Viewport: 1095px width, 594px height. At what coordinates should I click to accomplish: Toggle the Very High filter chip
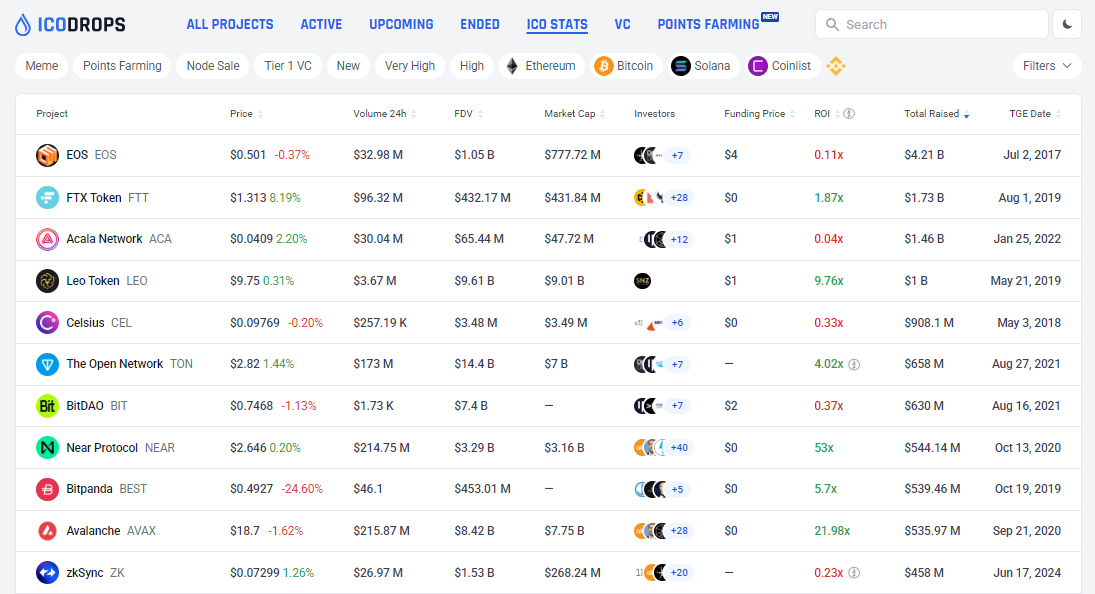[410, 66]
